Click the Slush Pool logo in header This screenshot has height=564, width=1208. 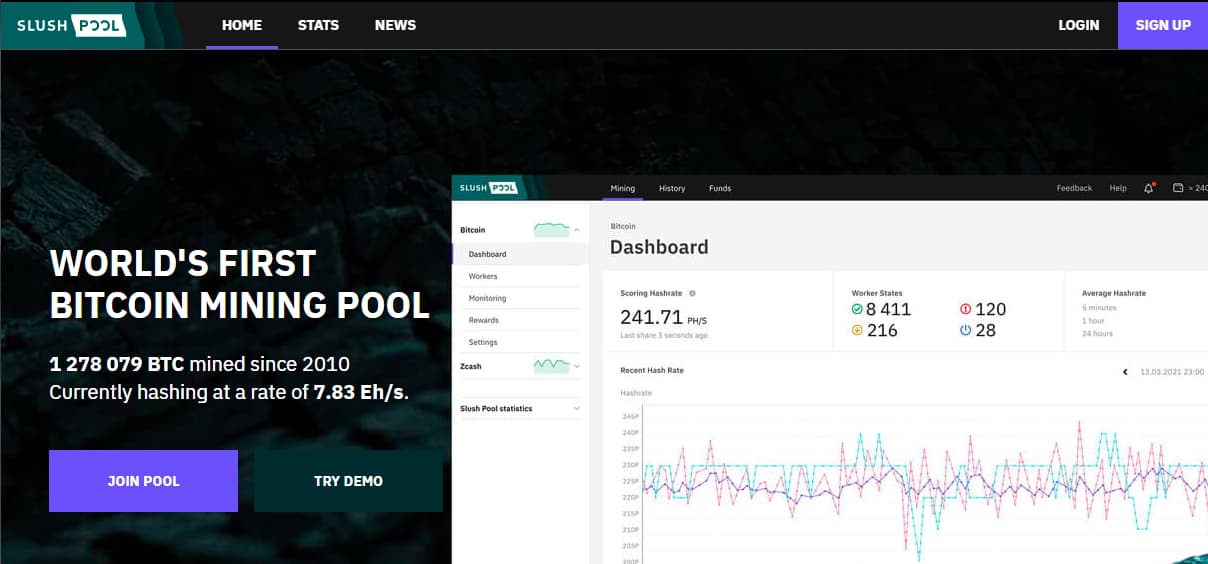click(71, 25)
